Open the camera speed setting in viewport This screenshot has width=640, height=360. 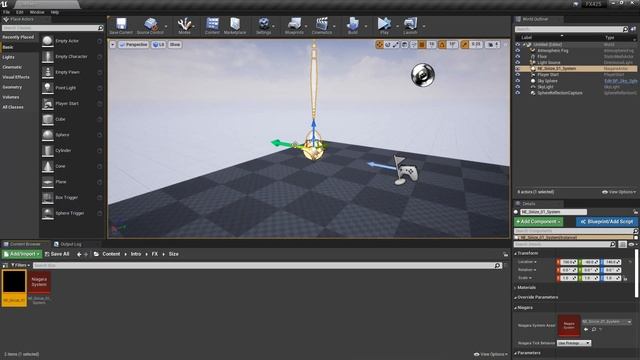coord(492,44)
